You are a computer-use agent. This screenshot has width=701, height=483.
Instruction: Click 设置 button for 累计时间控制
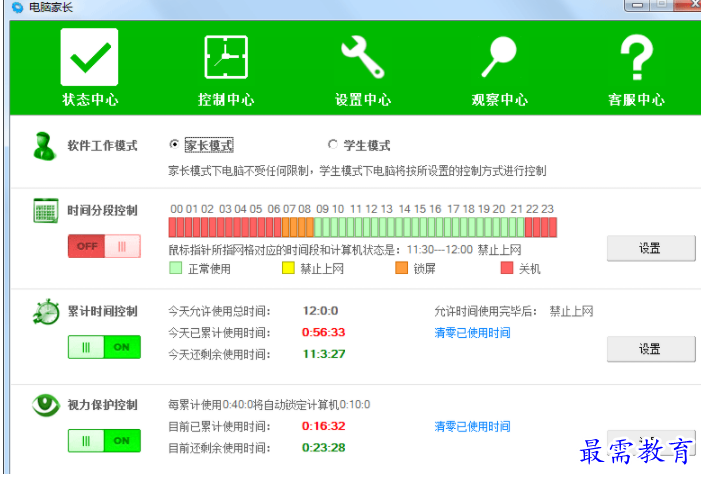(651, 349)
